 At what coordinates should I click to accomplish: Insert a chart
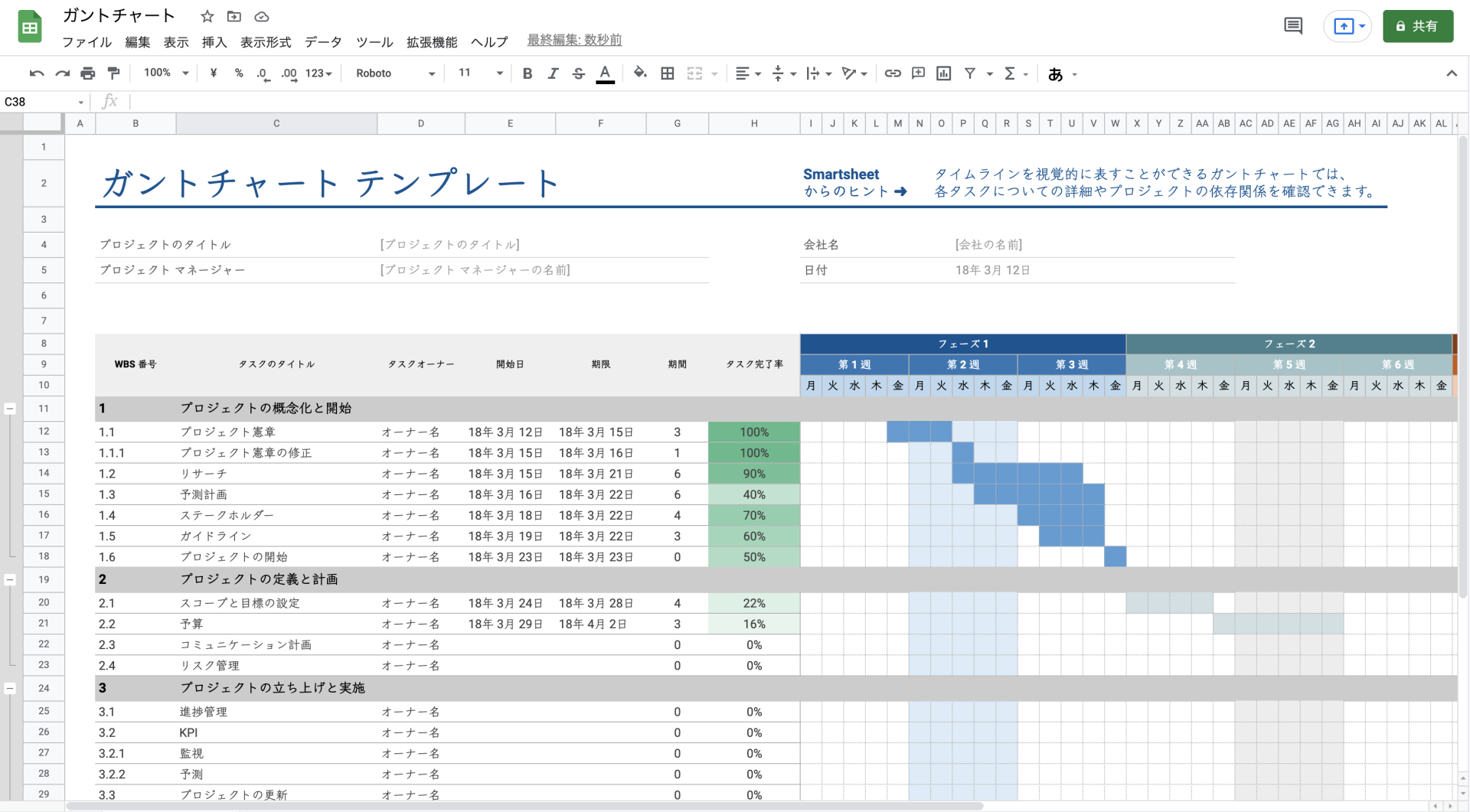tap(942, 73)
